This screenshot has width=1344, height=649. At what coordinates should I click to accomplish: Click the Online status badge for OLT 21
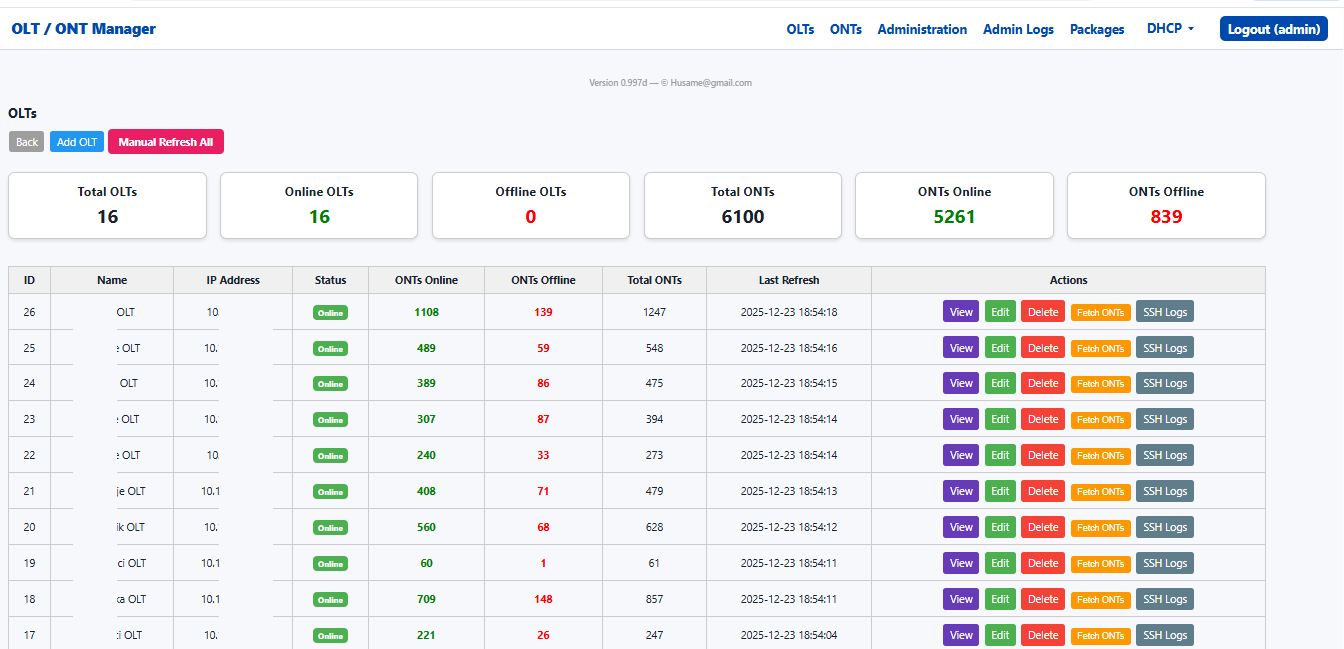[330, 491]
